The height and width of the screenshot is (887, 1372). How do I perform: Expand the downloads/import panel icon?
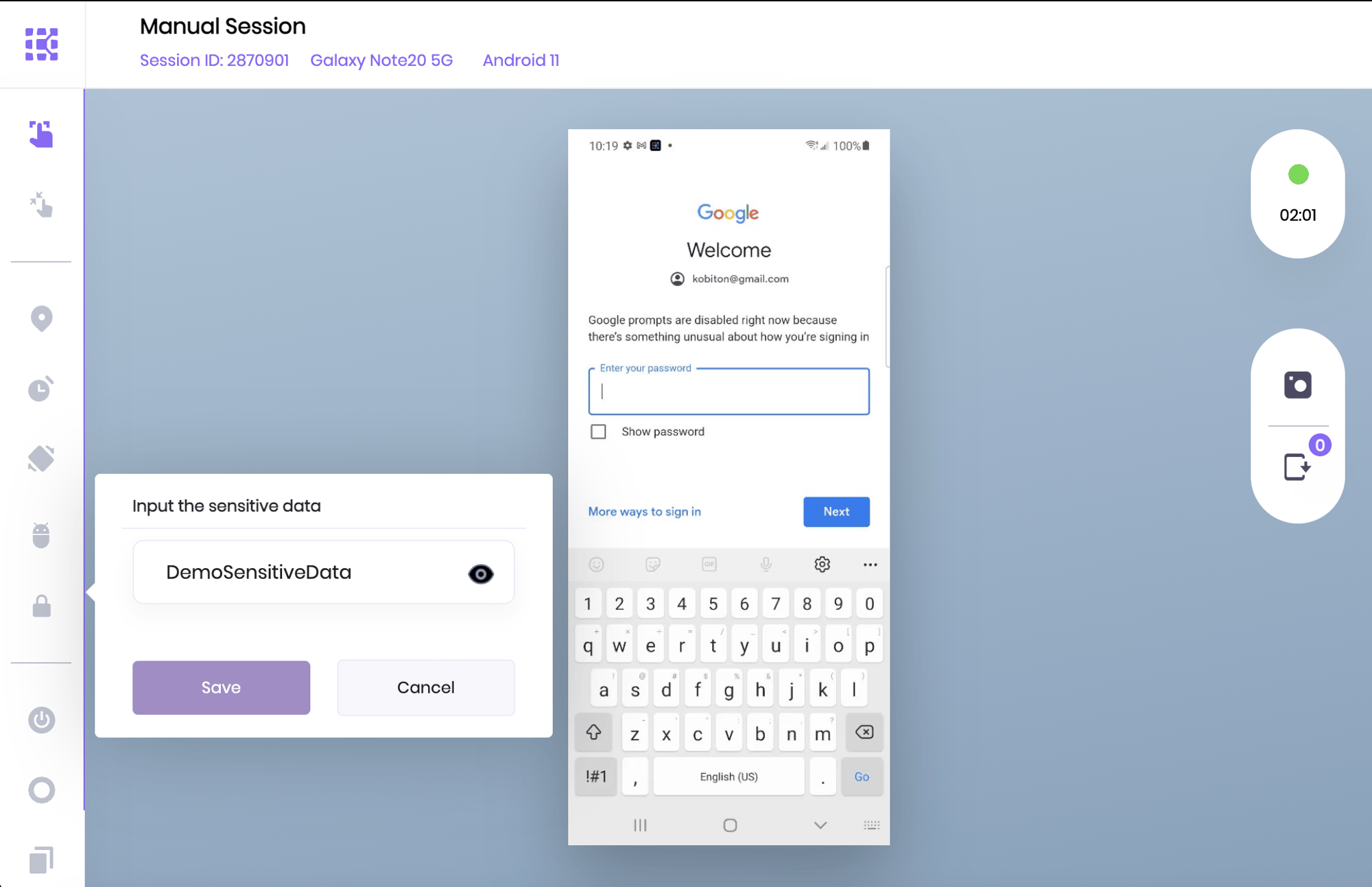coord(1297,464)
